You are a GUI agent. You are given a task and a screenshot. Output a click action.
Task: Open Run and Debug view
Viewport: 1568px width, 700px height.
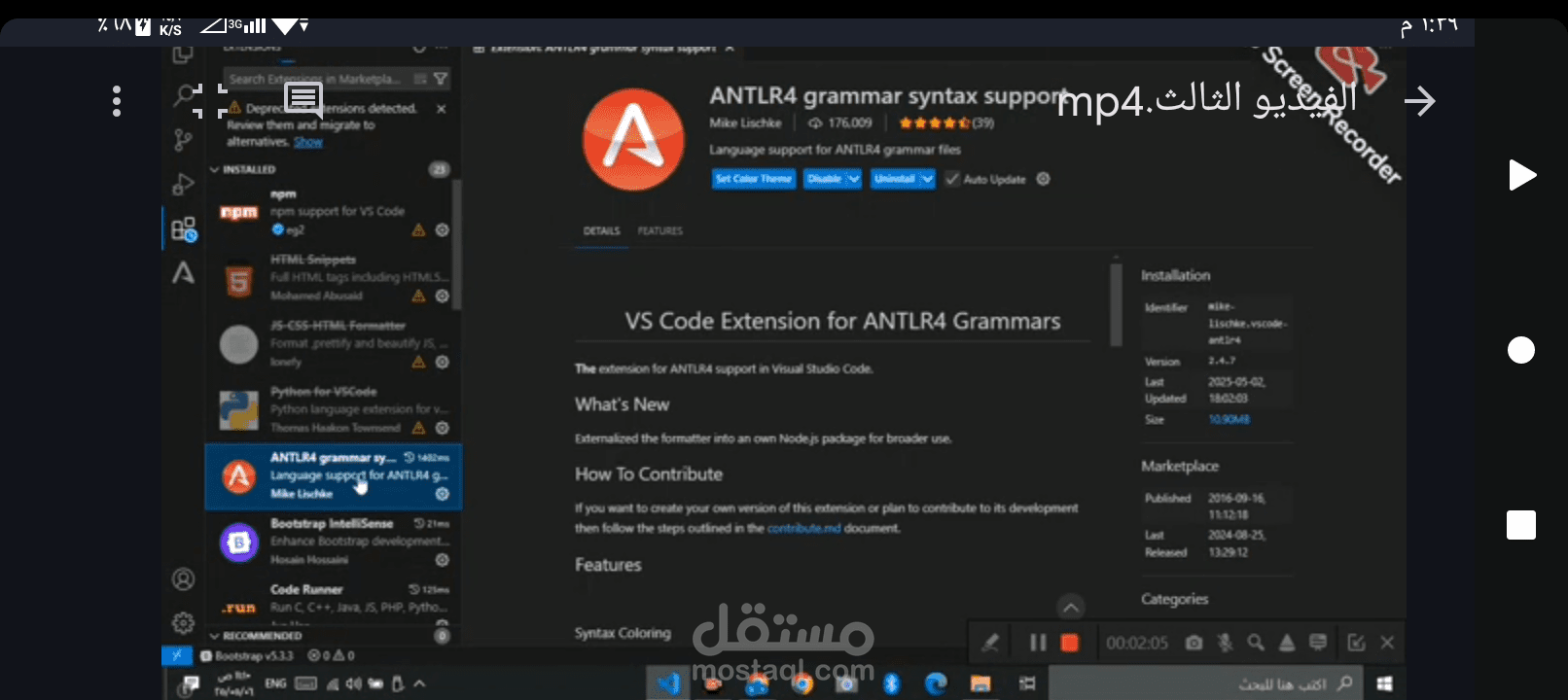183,185
